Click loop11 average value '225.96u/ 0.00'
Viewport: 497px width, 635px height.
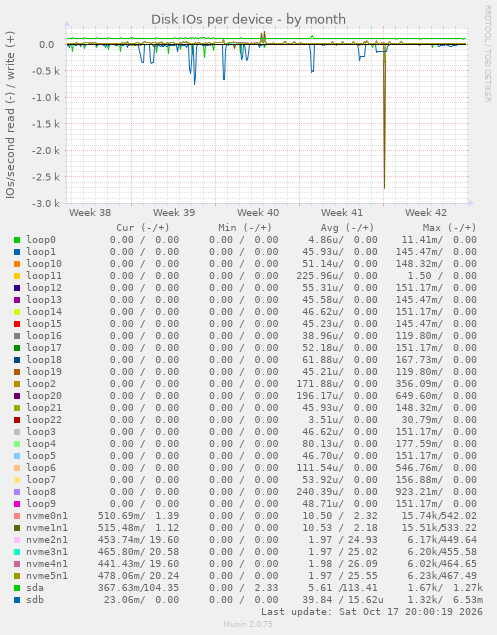click(x=337, y=276)
